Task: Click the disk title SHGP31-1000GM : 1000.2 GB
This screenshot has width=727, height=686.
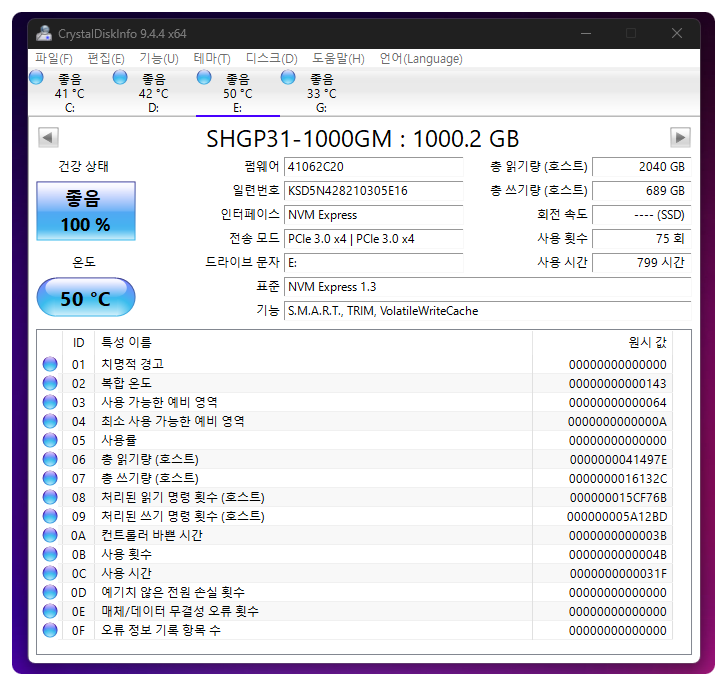Action: [x=363, y=139]
